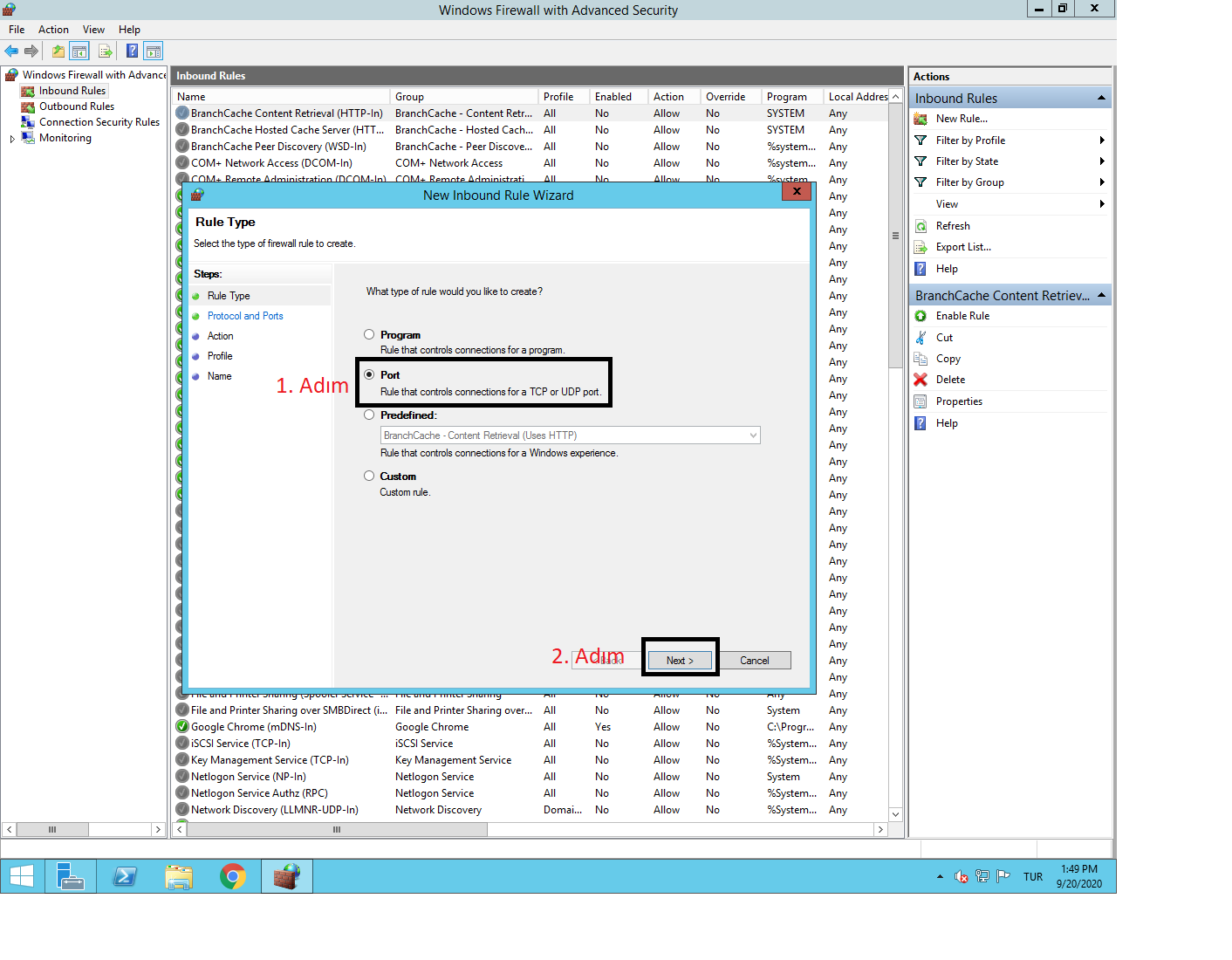Click the Action Center flag tray icon
1232x960 pixels.
pyautogui.click(x=1003, y=876)
